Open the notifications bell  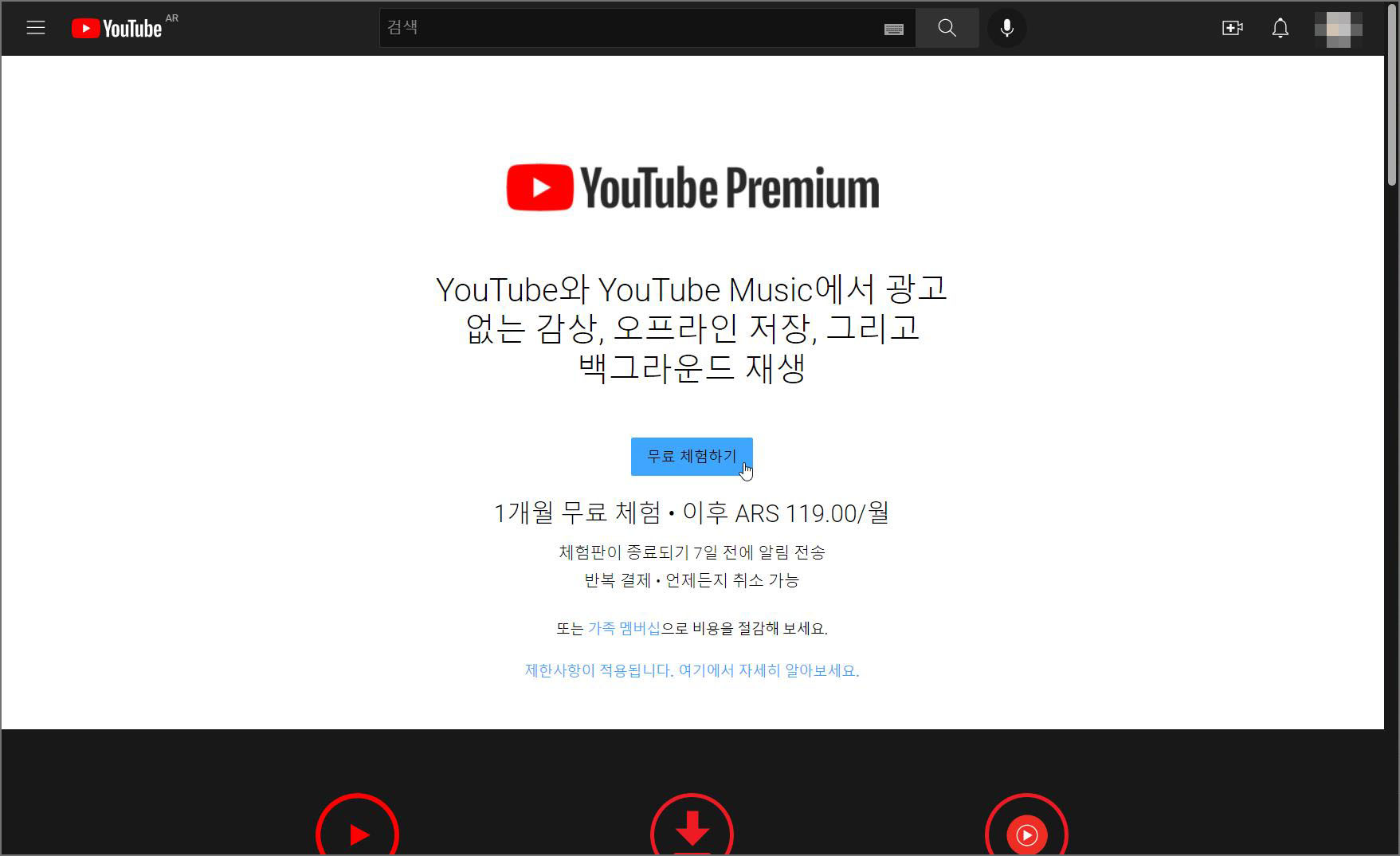pos(1280,28)
